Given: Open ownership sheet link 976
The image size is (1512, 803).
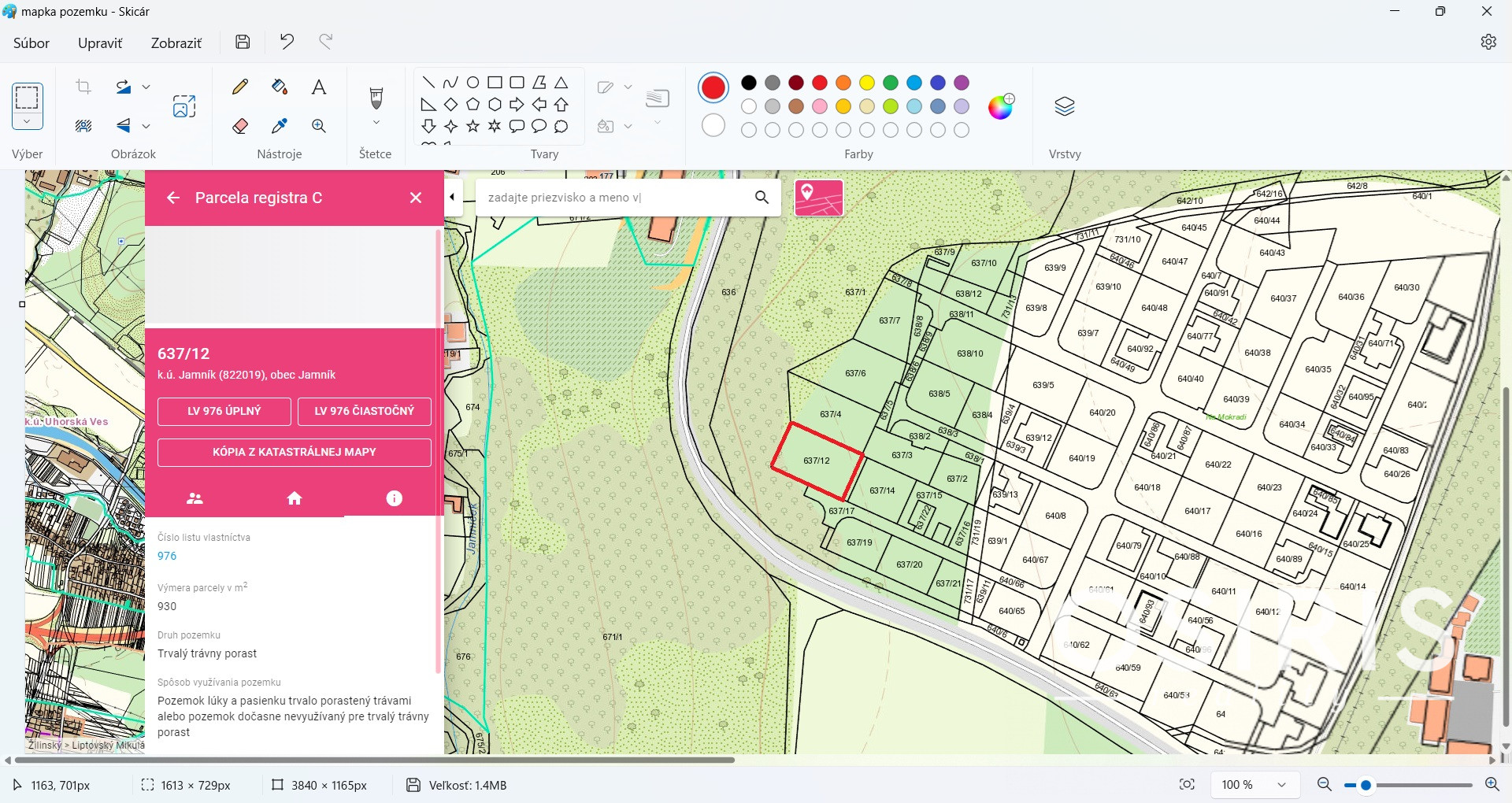Looking at the screenshot, I should [x=167, y=556].
